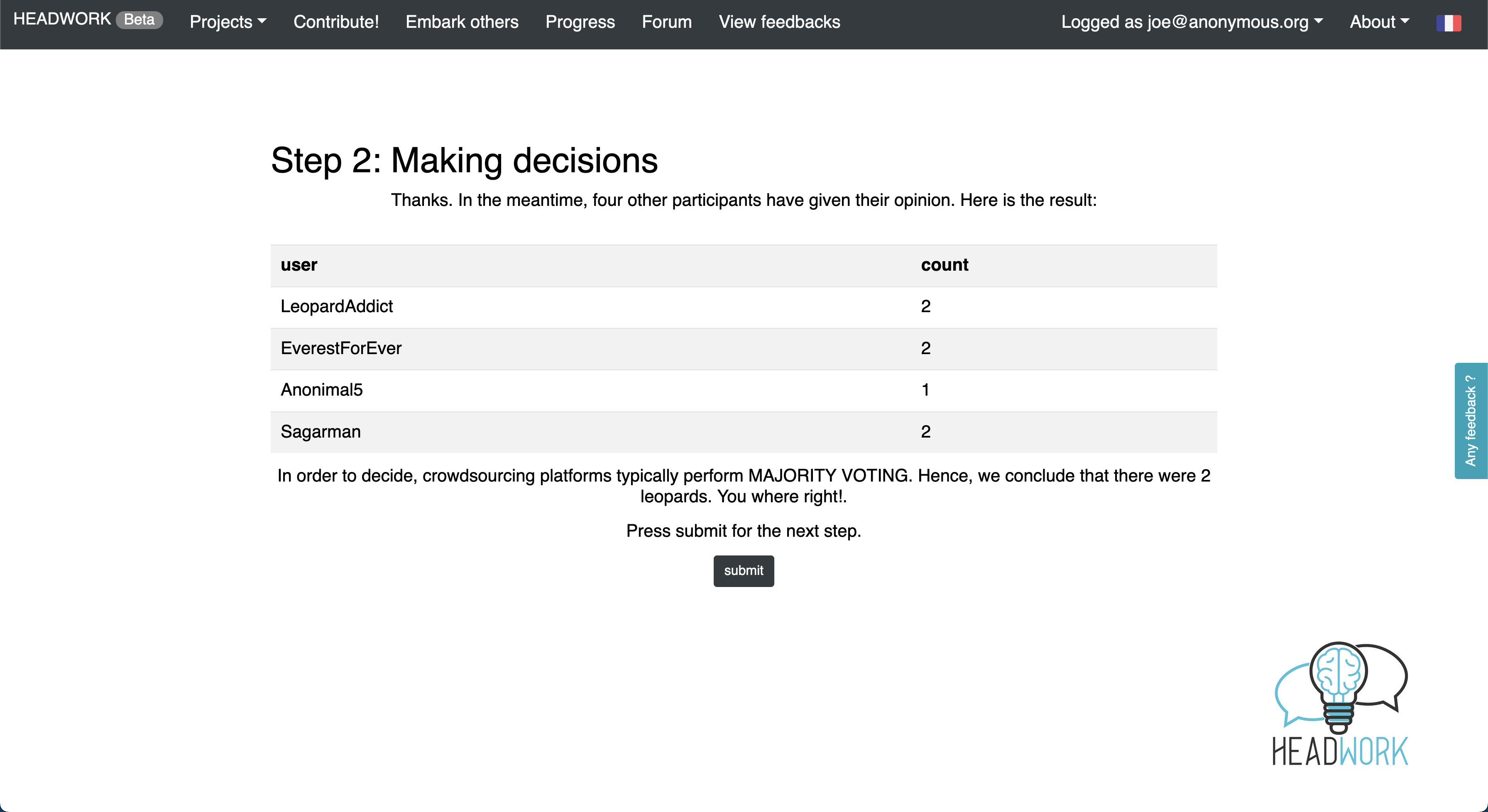Open the Any feedback ? side tab
1488x812 pixels.
click(x=1471, y=421)
